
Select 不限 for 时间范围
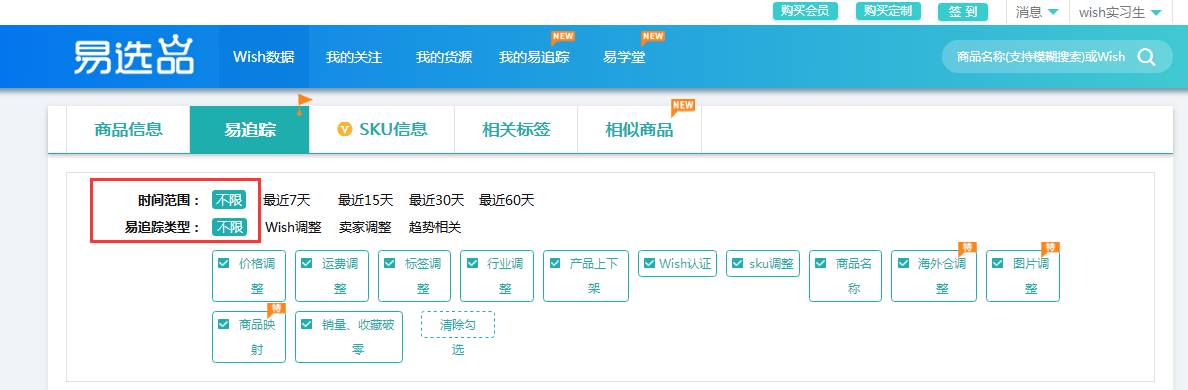[x=229, y=200]
